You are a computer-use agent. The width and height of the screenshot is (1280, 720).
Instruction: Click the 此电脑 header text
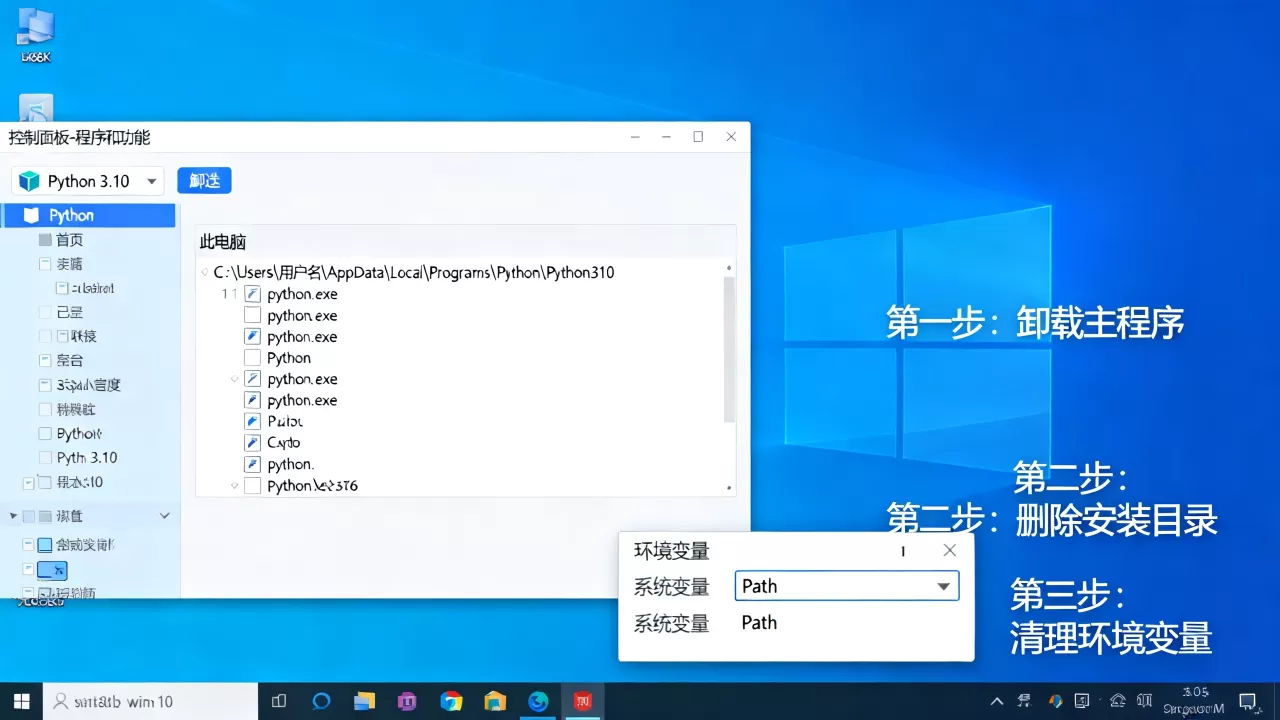[223, 242]
